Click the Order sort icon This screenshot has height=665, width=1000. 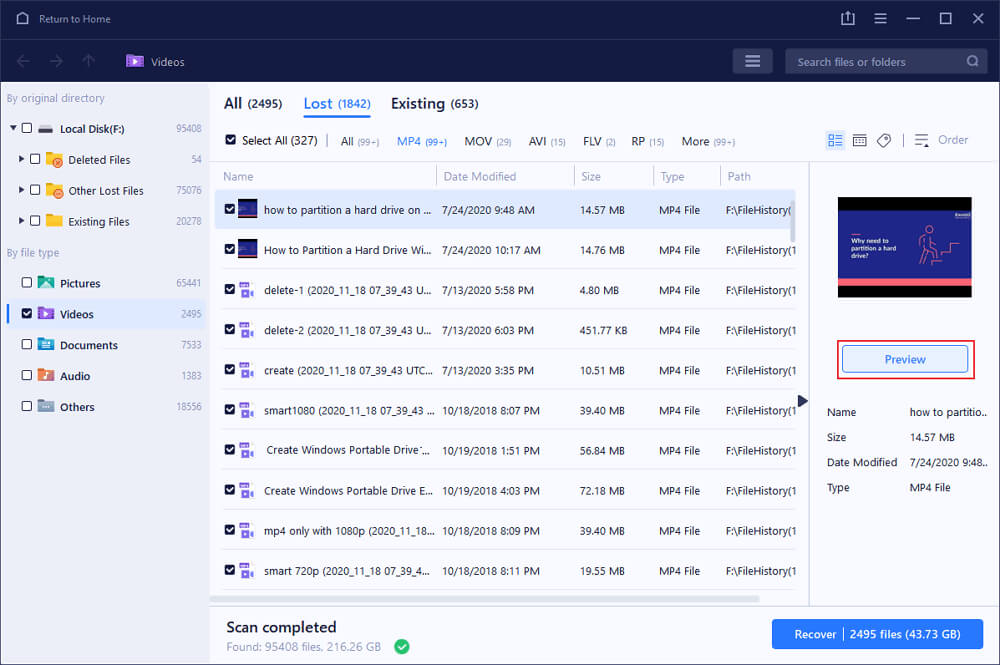coord(922,141)
